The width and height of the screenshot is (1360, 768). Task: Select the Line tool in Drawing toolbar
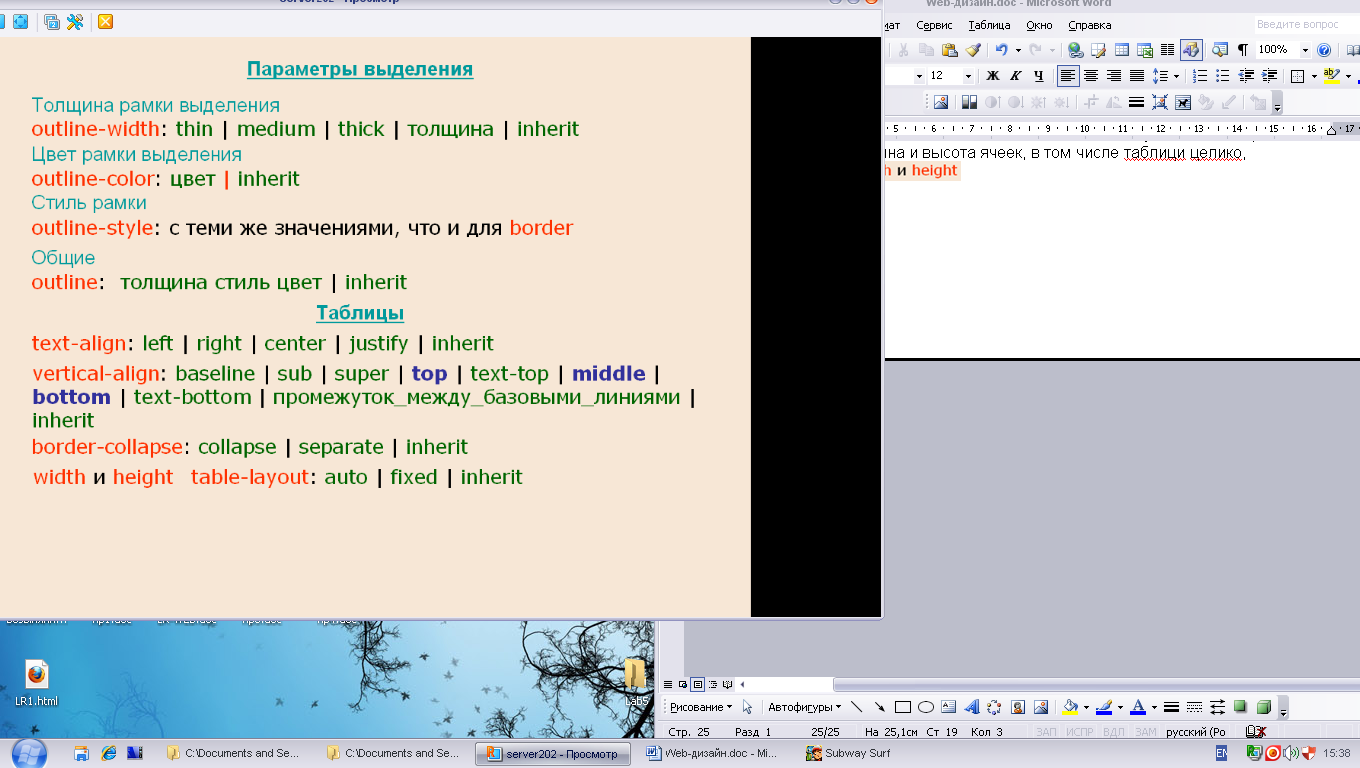857,707
